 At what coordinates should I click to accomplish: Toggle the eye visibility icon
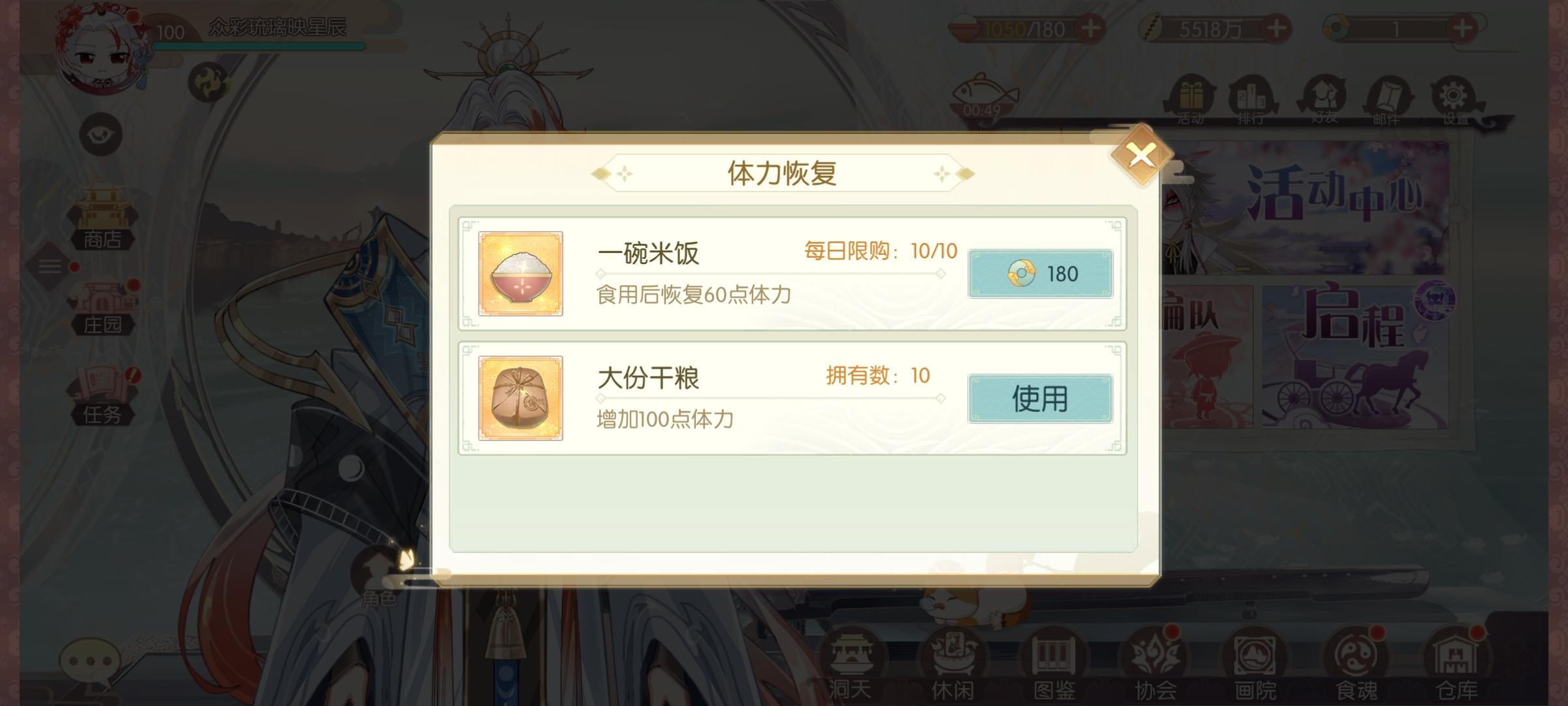[x=101, y=135]
